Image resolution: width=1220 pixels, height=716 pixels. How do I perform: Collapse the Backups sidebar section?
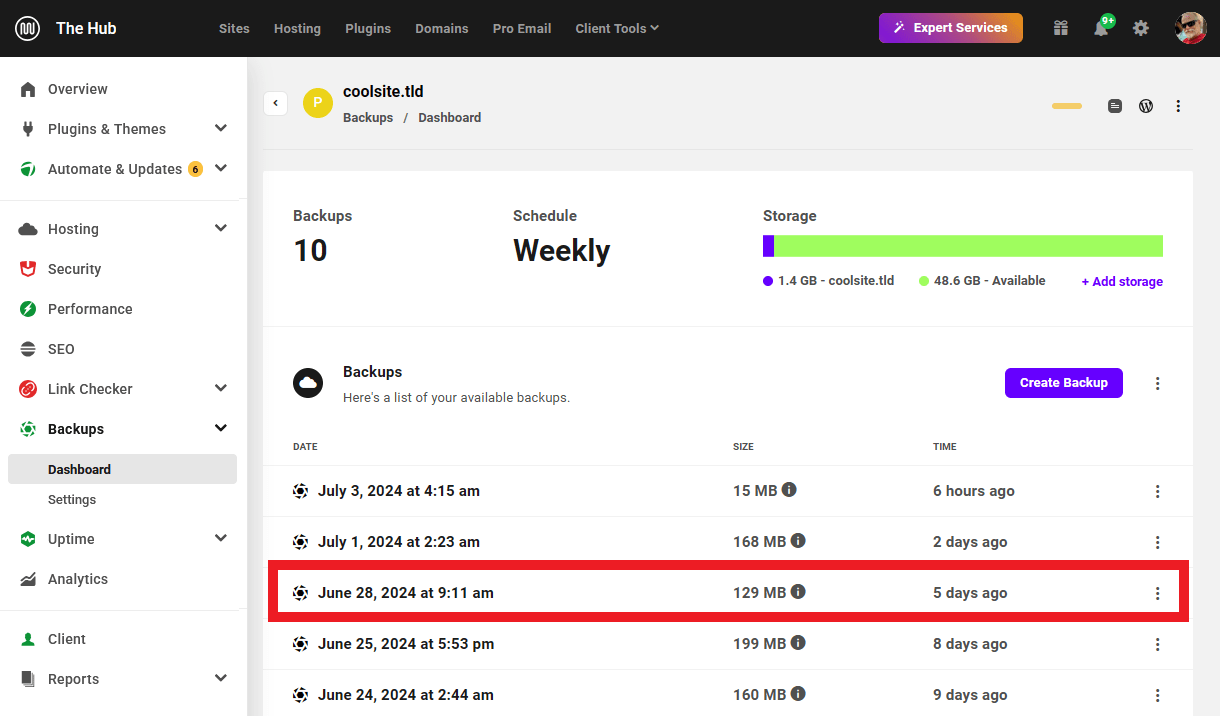point(220,428)
